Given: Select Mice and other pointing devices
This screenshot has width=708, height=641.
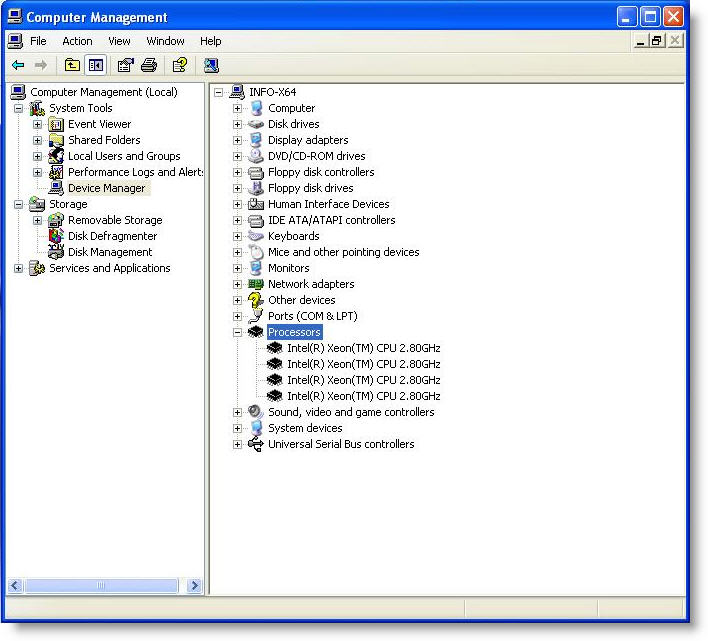Looking at the screenshot, I should [x=343, y=252].
